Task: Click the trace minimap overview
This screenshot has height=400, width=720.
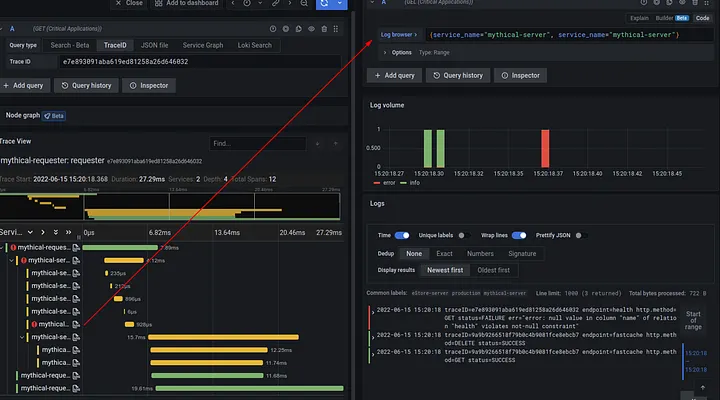Action: [x=170, y=206]
